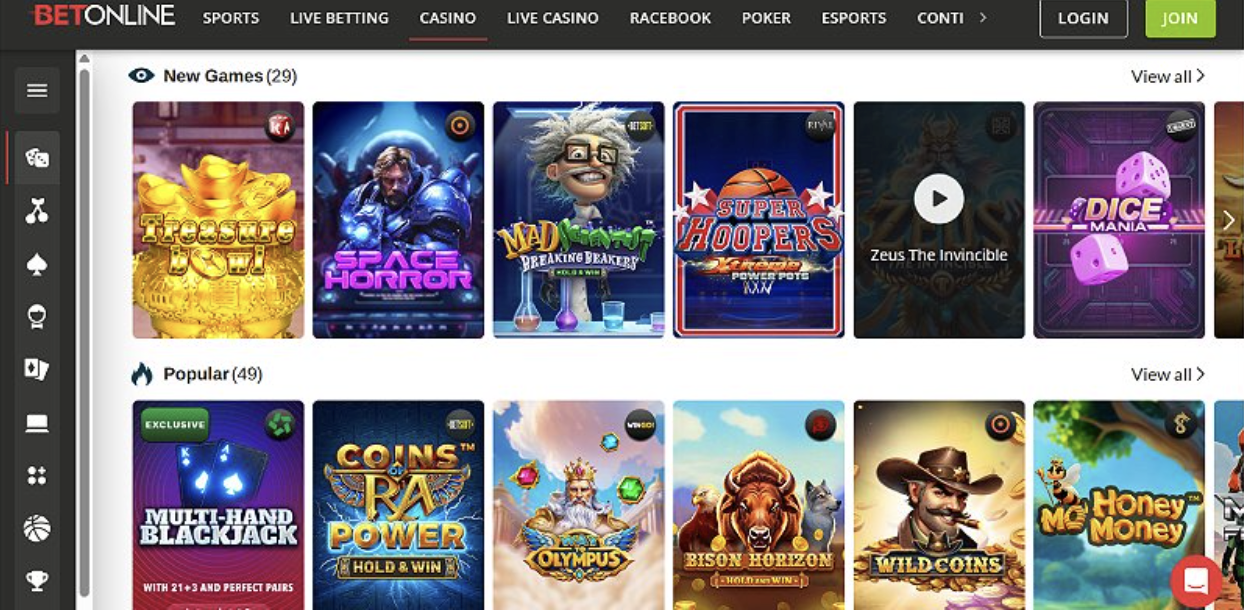The height and width of the screenshot is (611, 1244).
Task: Select the trophy icon in the sidebar
Action: click(x=37, y=581)
